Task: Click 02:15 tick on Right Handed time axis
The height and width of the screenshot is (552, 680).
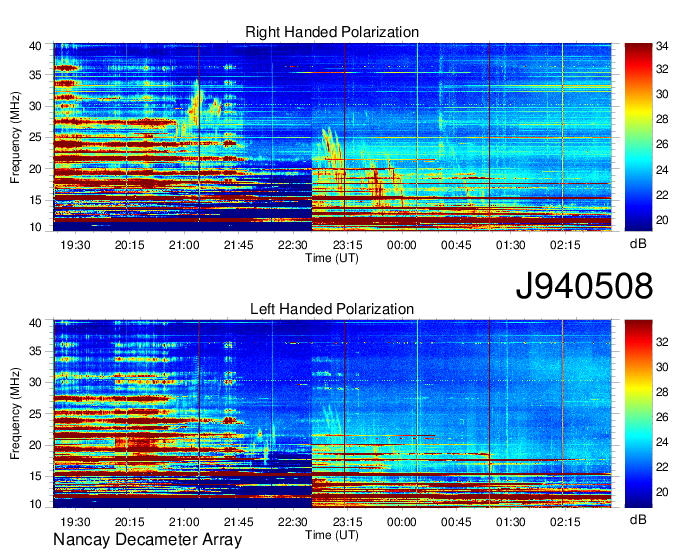Action: [x=565, y=245]
